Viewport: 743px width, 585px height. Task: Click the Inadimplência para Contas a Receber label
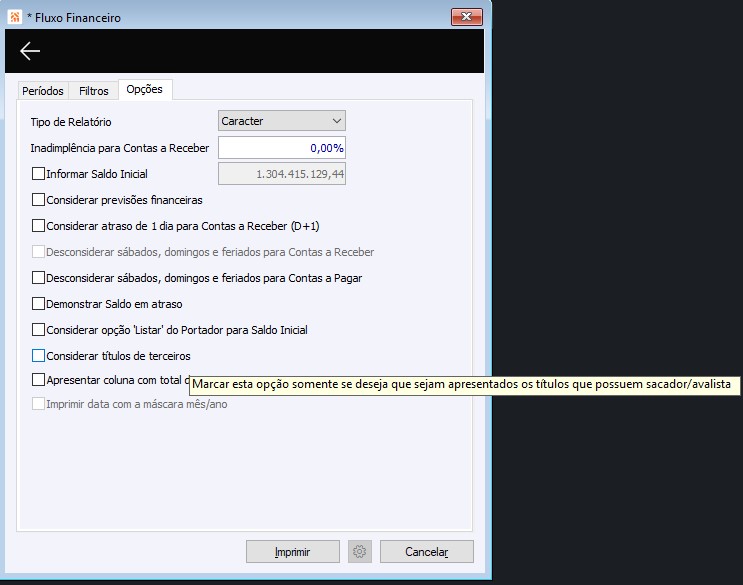point(119,148)
